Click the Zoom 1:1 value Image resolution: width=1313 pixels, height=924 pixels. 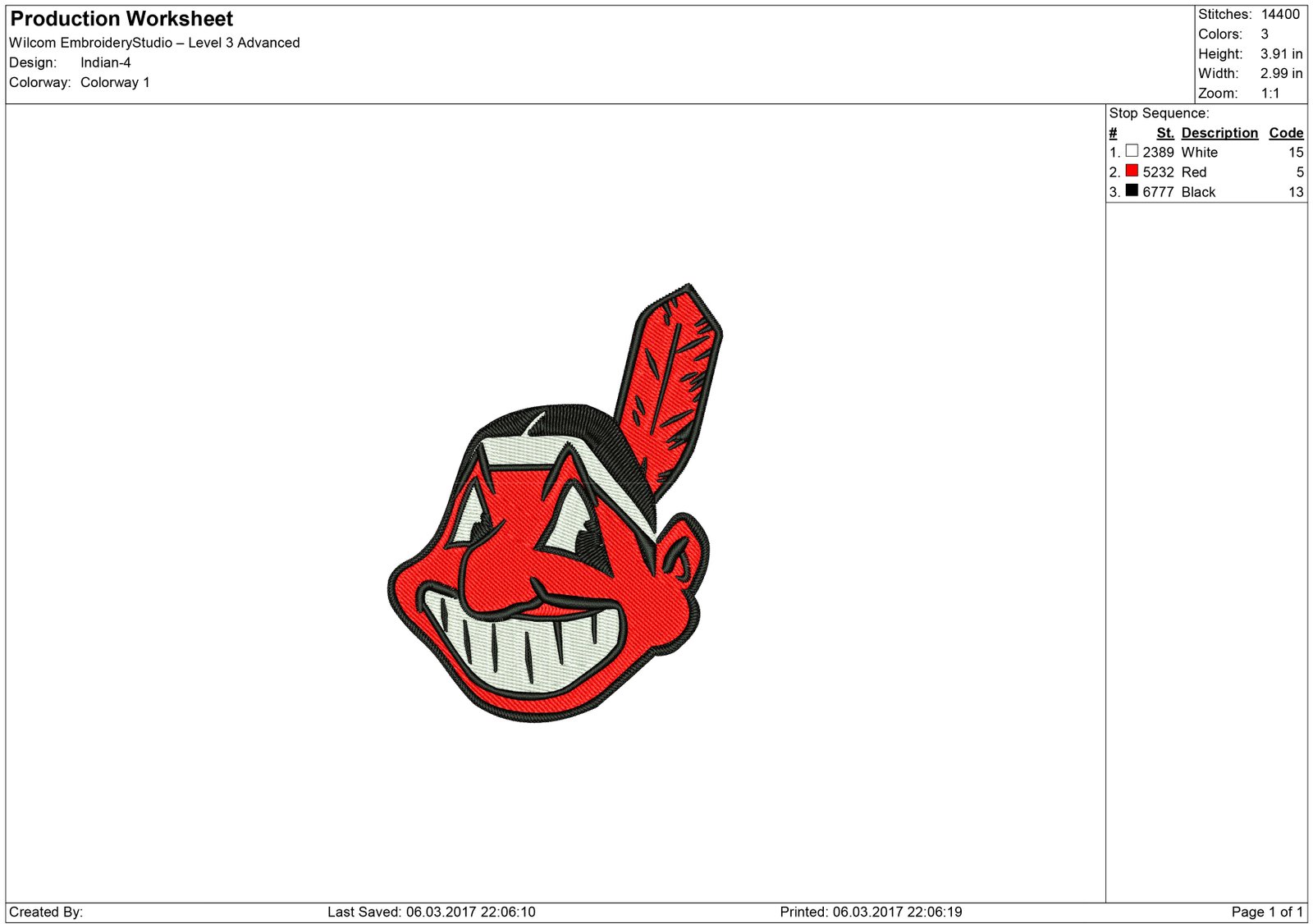1270,93
